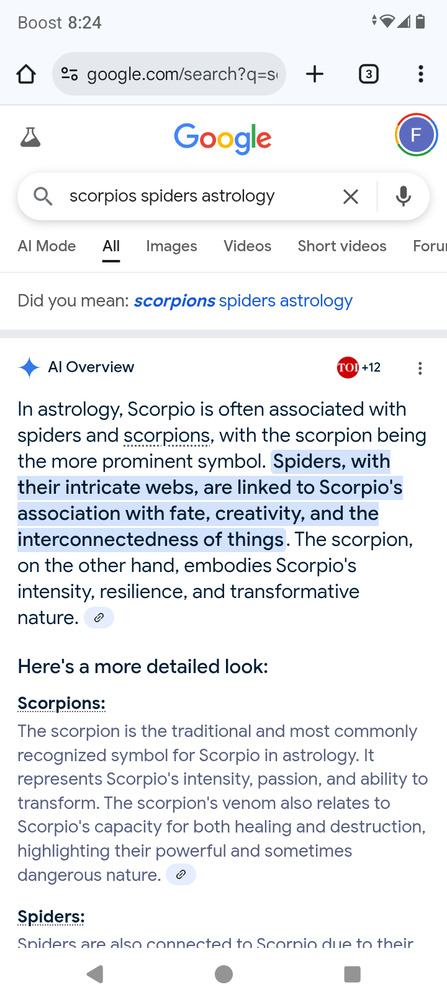
Task: Tap the search box with 'scorpios spiders astrology'
Action: [223, 196]
